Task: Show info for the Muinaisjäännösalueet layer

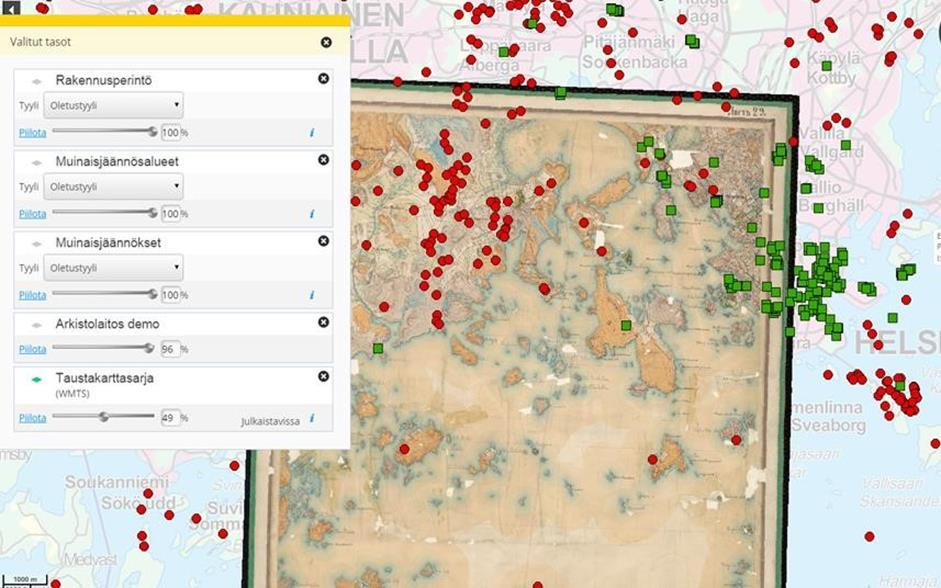Action: (312, 214)
